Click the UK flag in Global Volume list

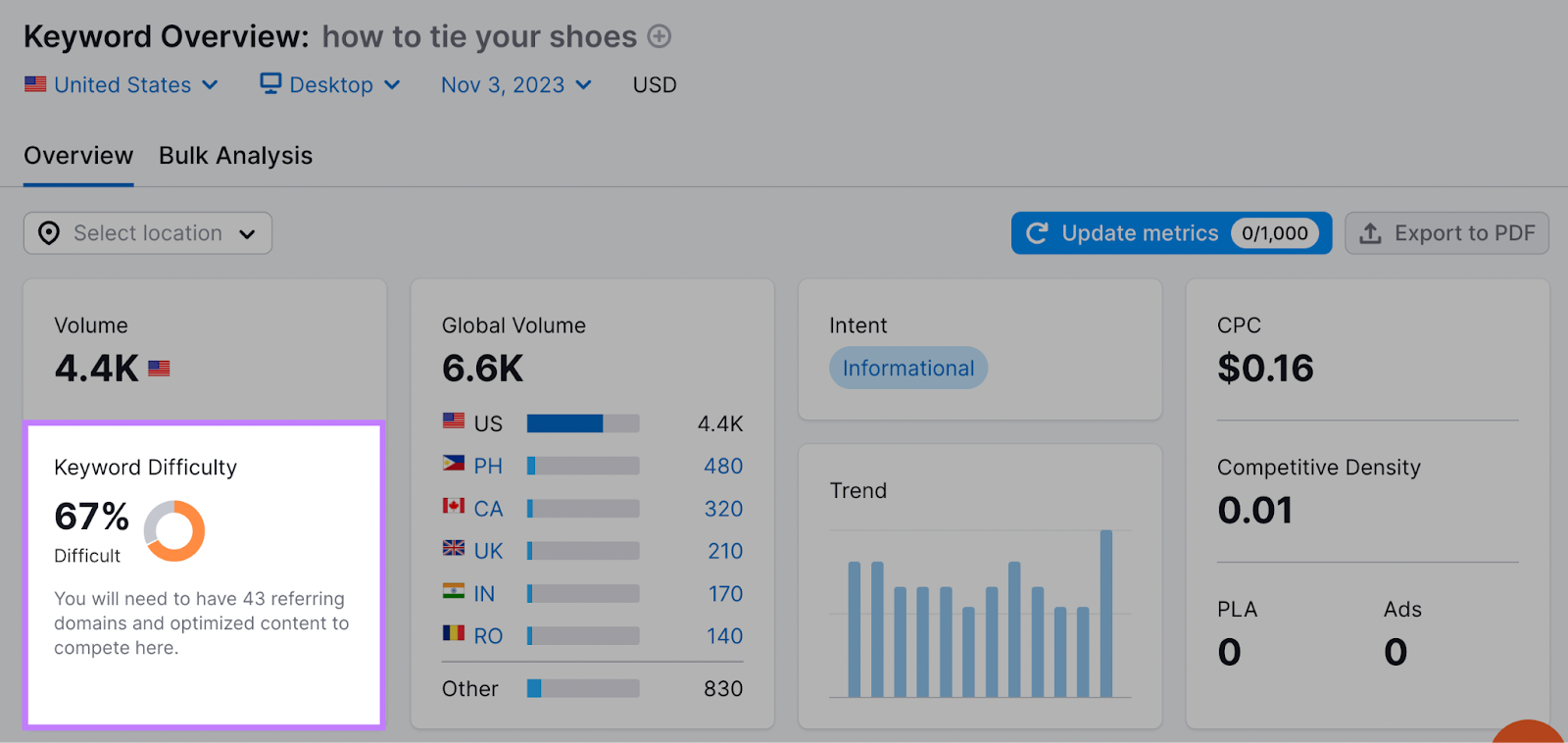point(453,550)
